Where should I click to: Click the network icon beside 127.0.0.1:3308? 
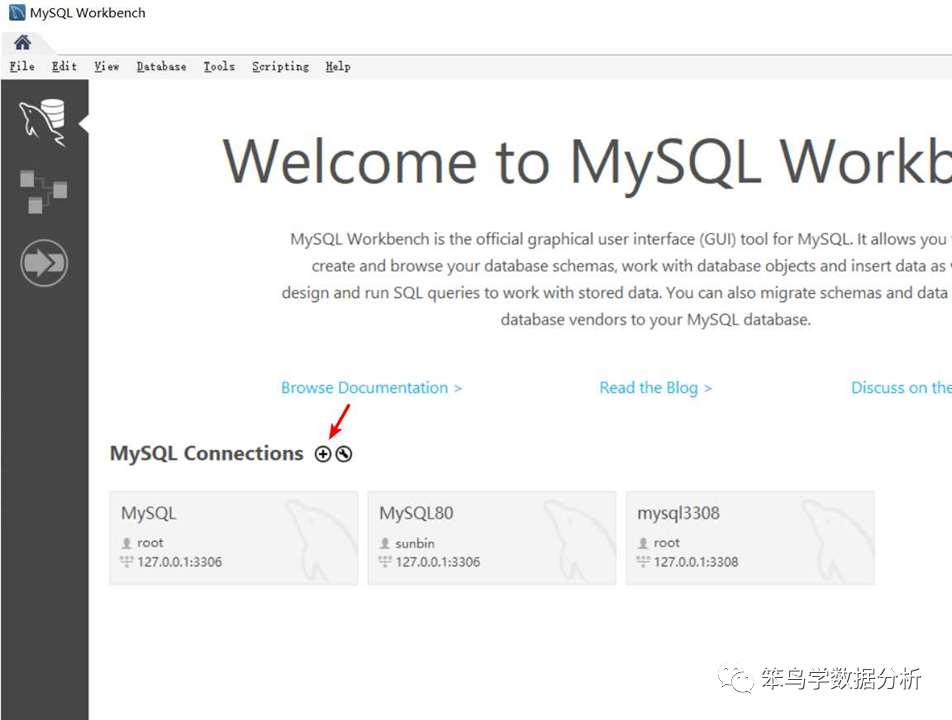(643, 562)
